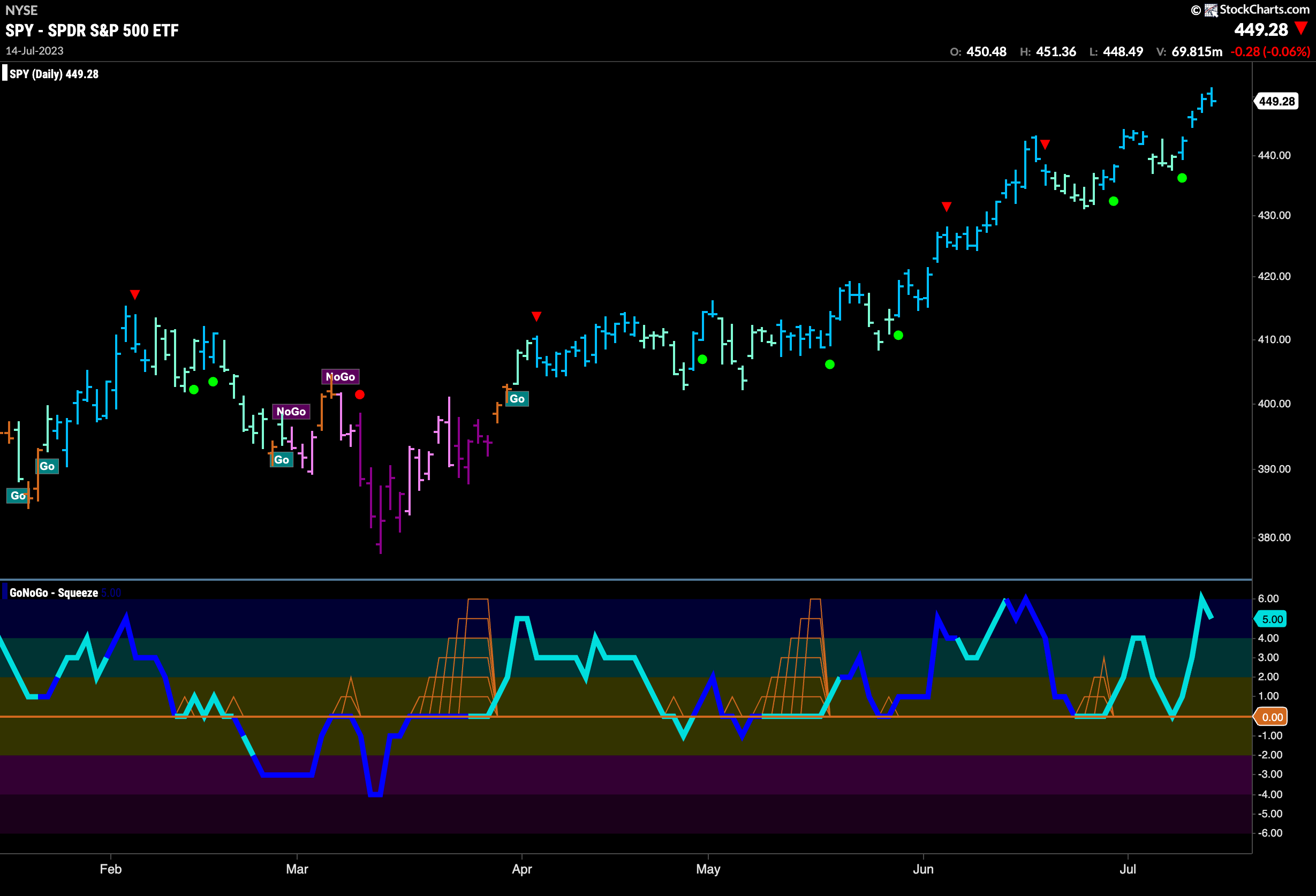This screenshot has width=1316, height=896.
Task: Click the 430.00 price axis label
Action: point(1274,215)
